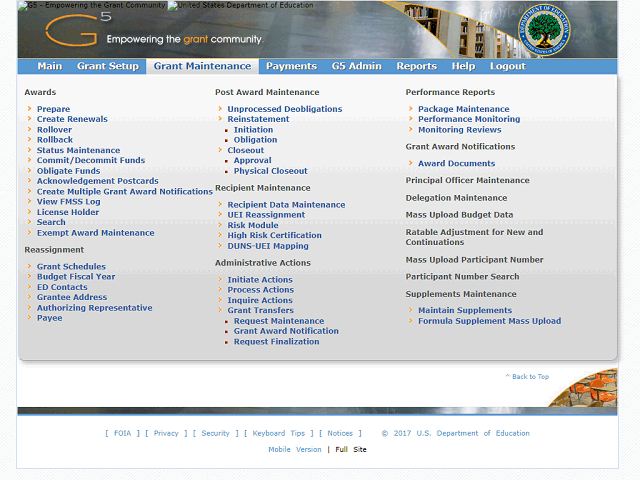This screenshot has height=480, width=640.
Task: Open Closeout Approval sub-link
Action: click(253, 161)
